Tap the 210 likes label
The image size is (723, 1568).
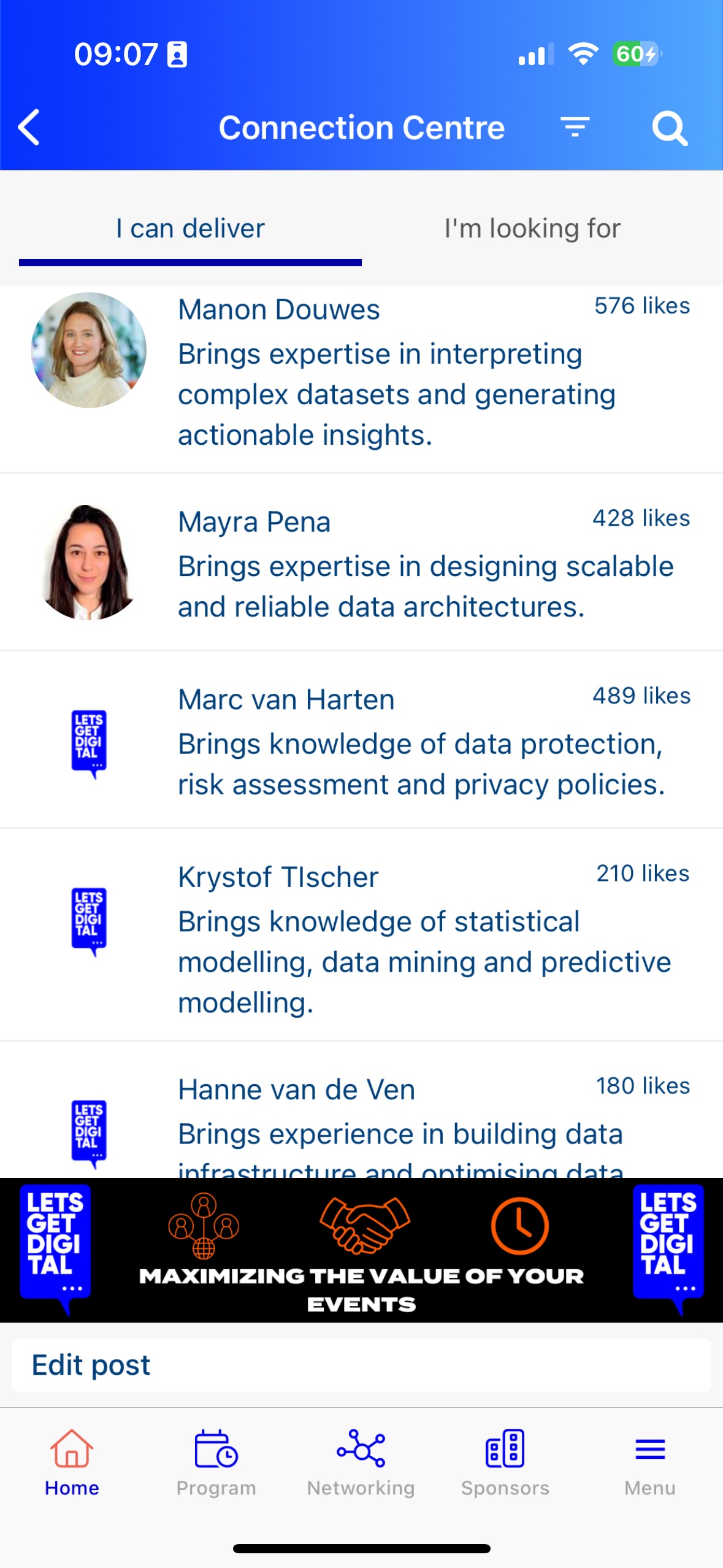pos(643,874)
